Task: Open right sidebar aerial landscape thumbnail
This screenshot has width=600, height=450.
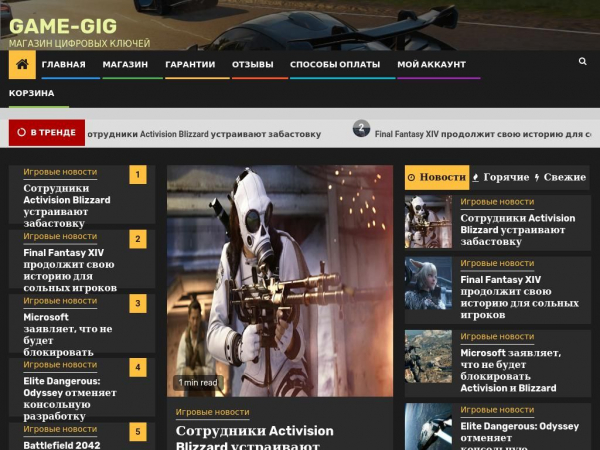Action: pos(428,356)
